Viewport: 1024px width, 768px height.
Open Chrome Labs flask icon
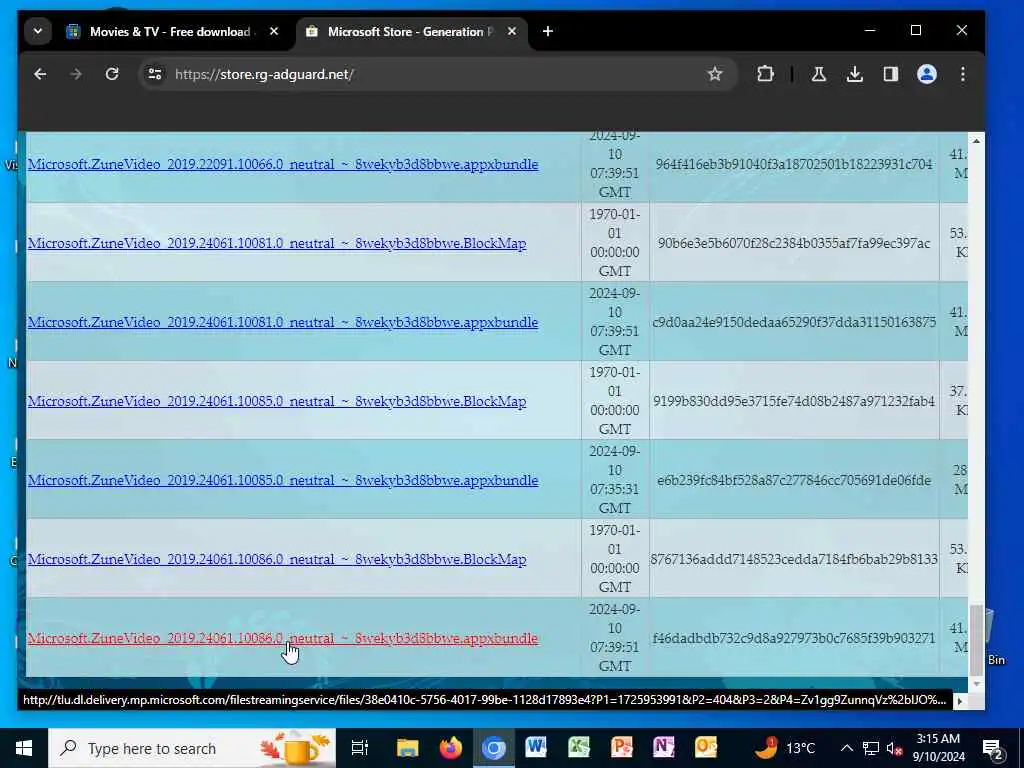[818, 74]
